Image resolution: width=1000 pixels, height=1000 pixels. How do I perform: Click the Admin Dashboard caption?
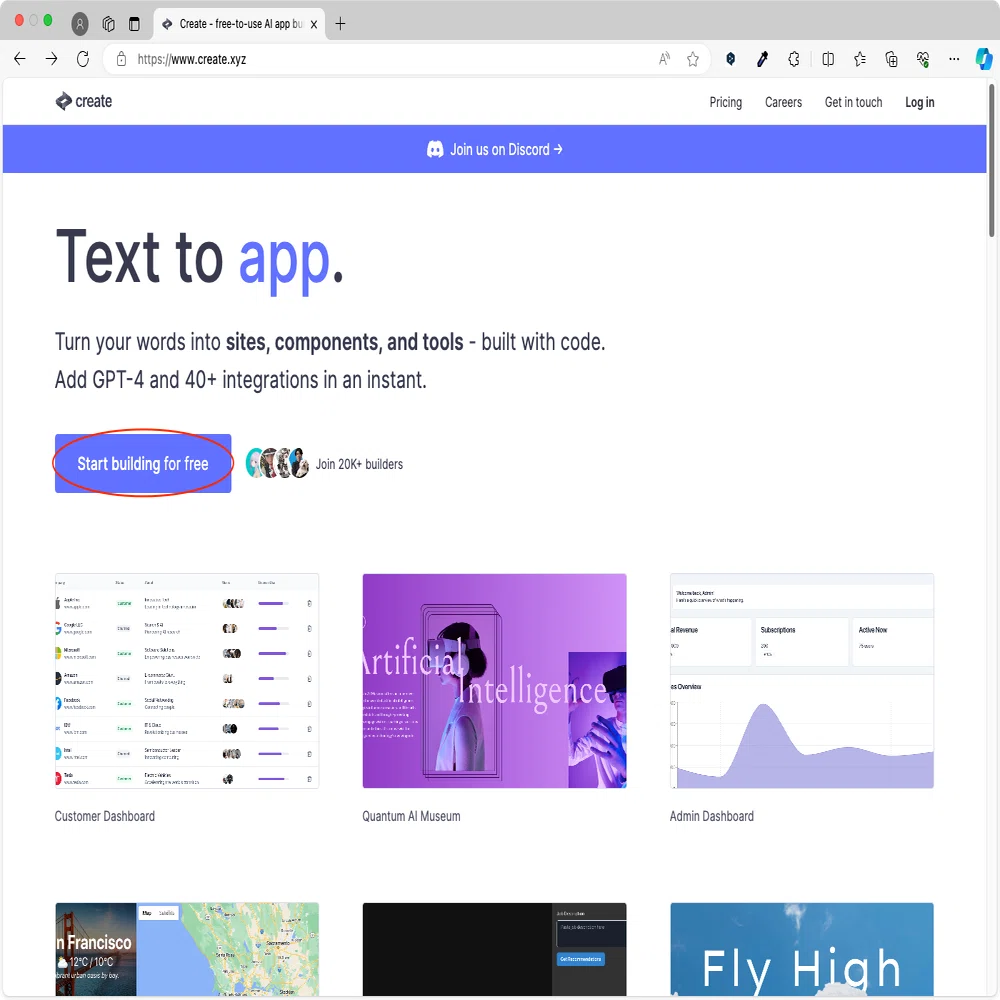pos(712,816)
